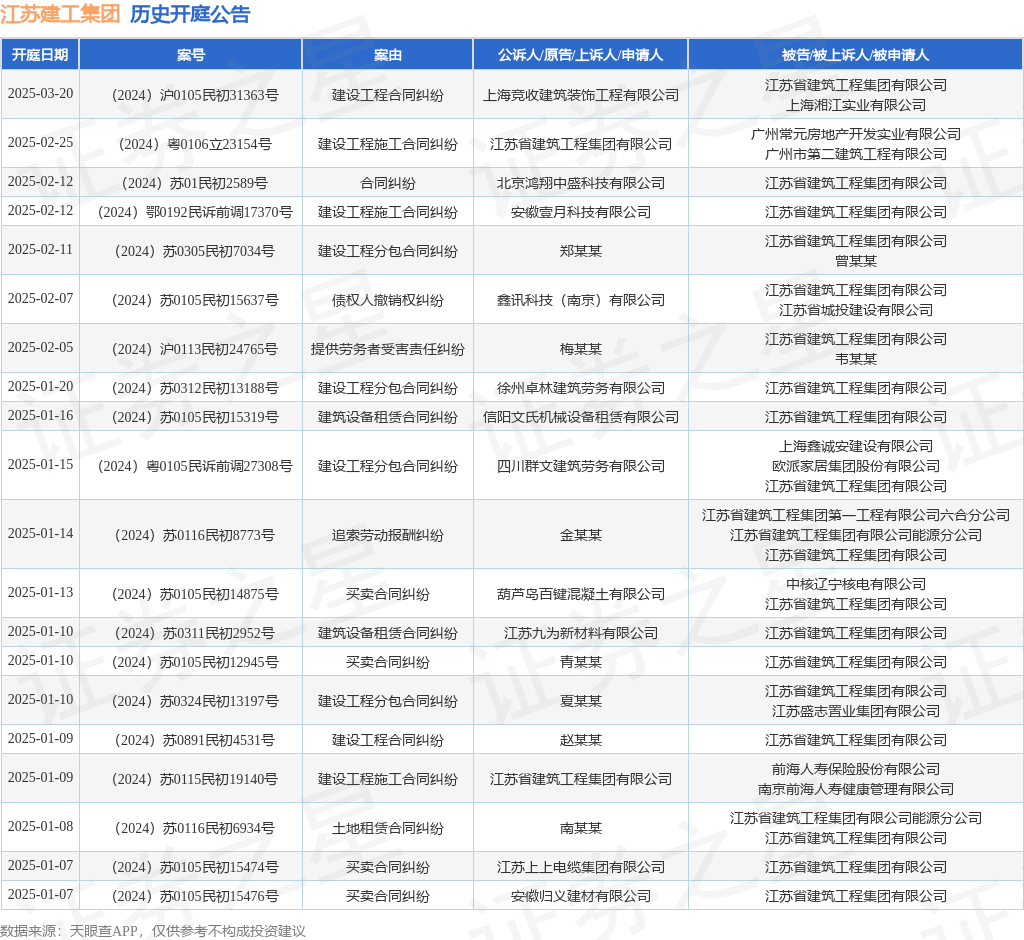This screenshot has width=1024, height=940.
Task: Select plaintiff 赵某某
Action: 581,741
